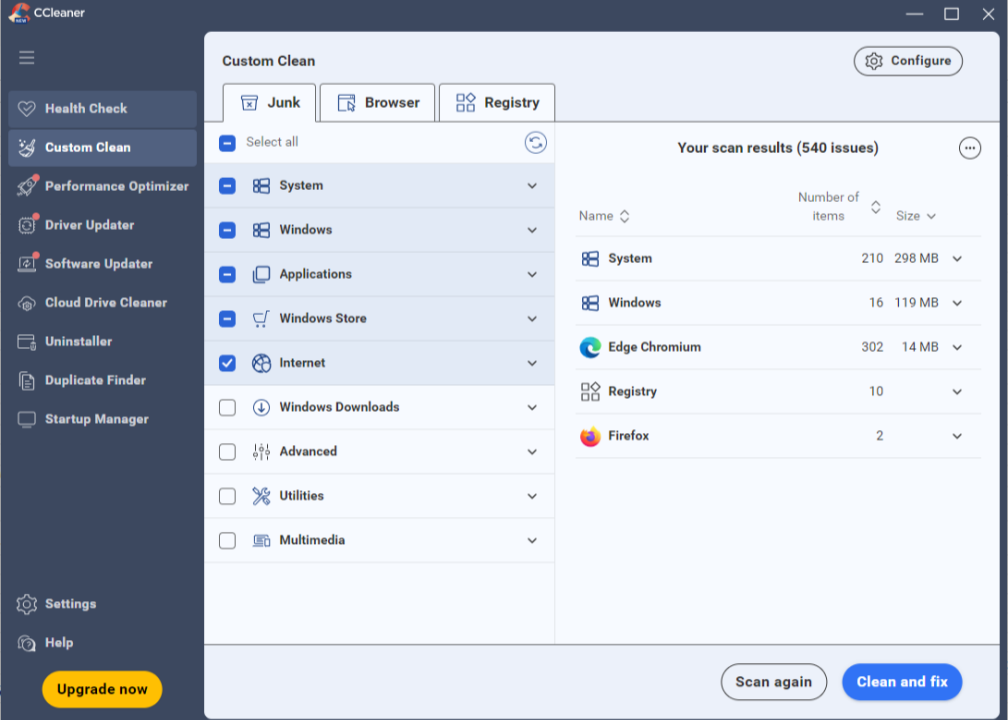The image size is (1008, 720).
Task: Expand the Applications category chevron
Action: (x=532, y=274)
